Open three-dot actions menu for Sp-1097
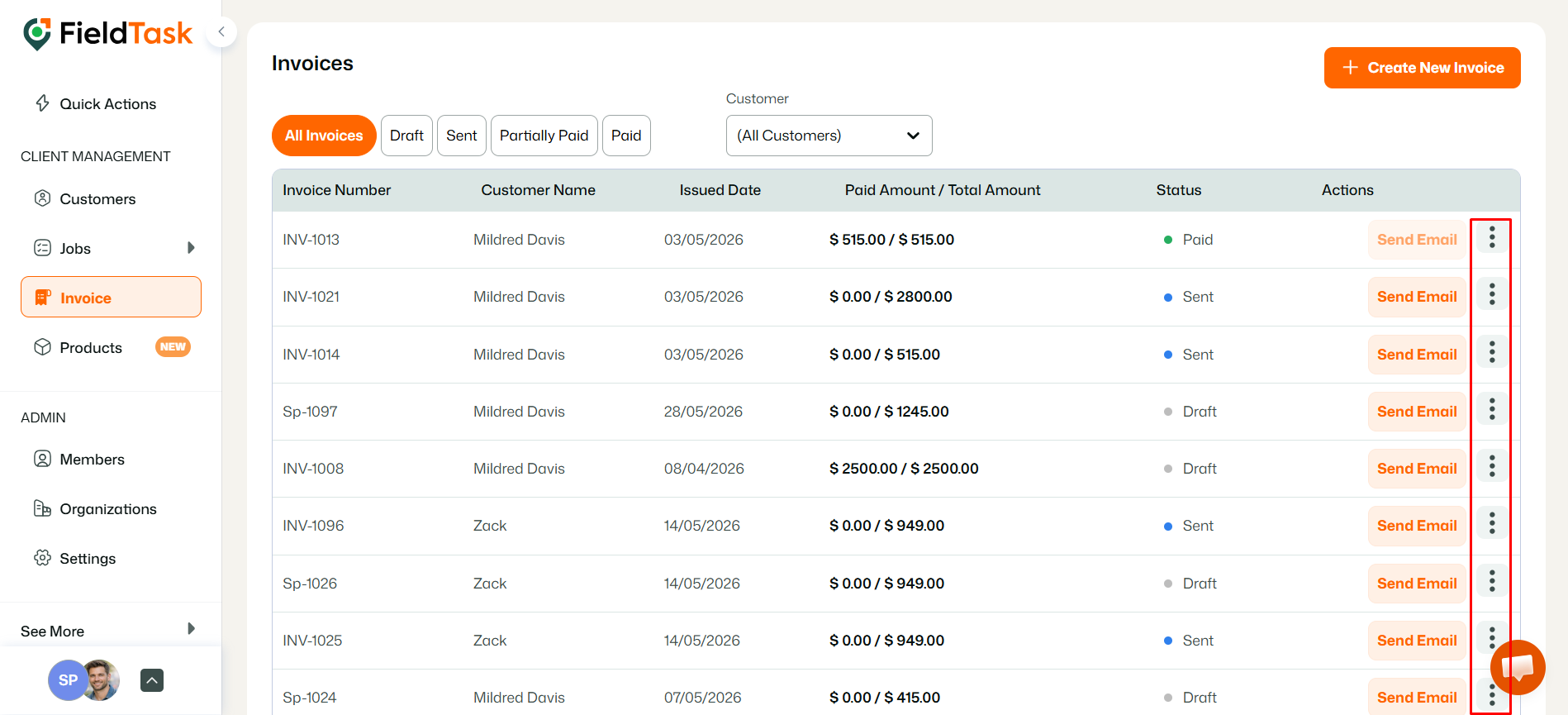This screenshot has width=1568, height=715. tap(1492, 410)
